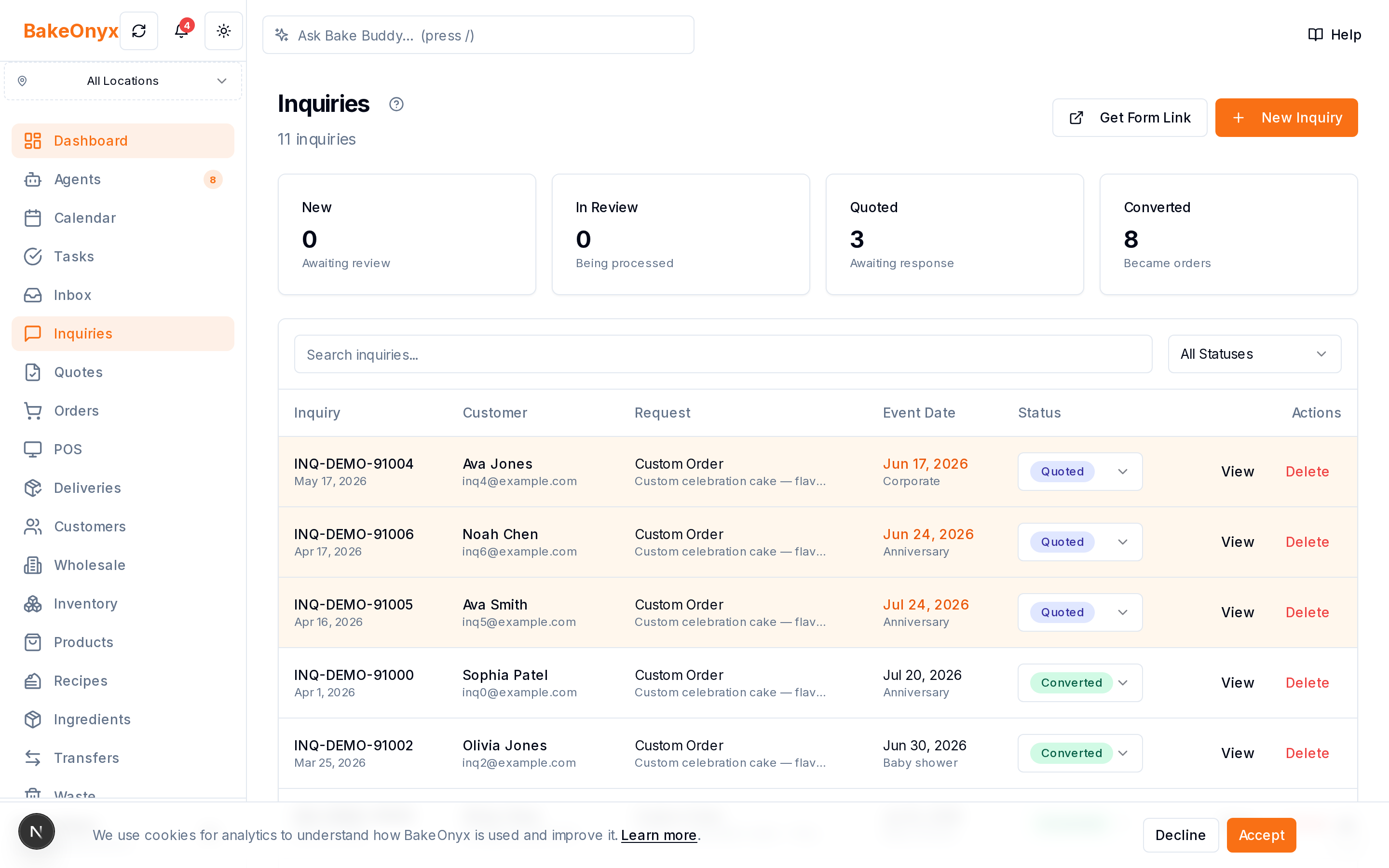Click the In Review summary card

pos(681,234)
